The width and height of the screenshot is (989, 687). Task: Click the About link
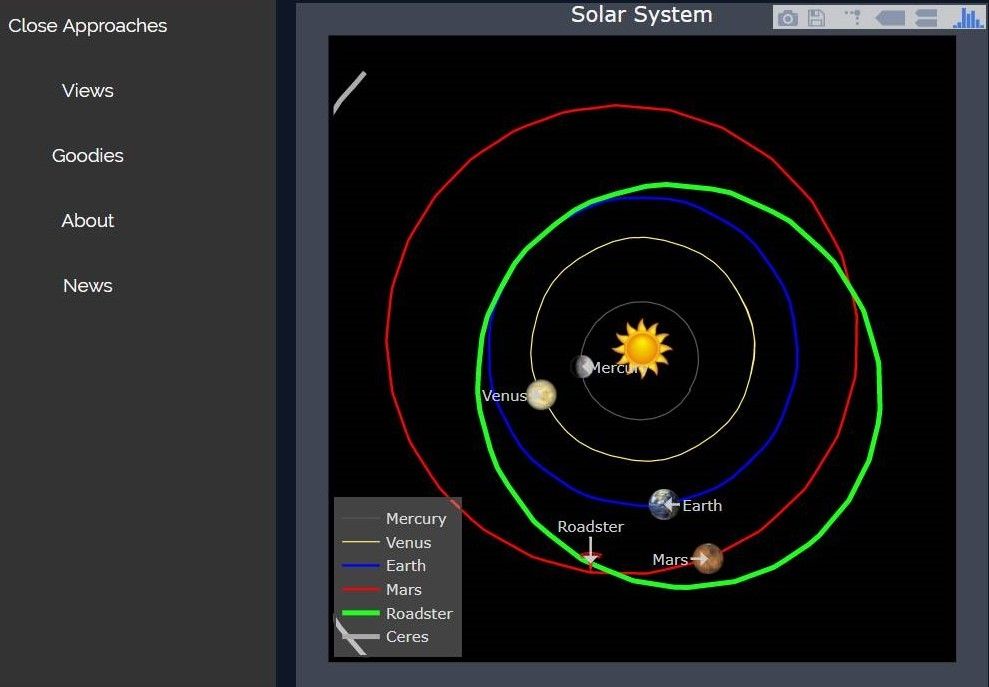[x=87, y=220]
